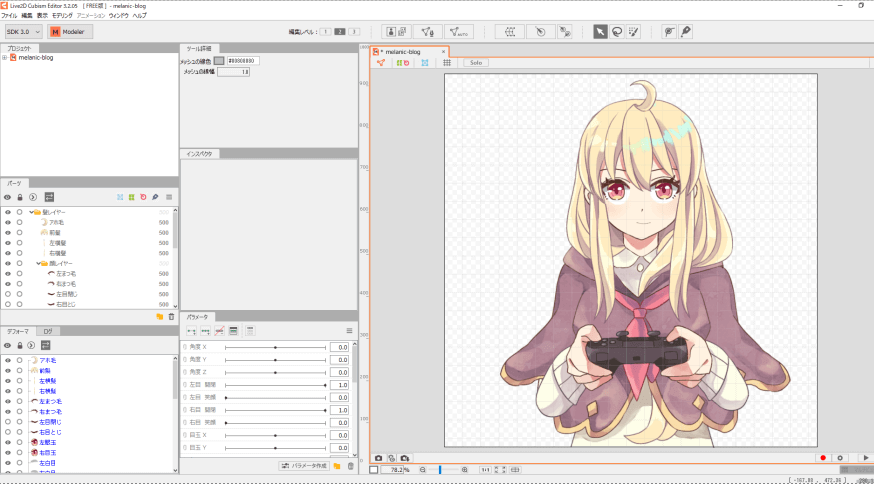
Task: Toggle the lock header icon in deformer panel
Action: click(20, 345)
